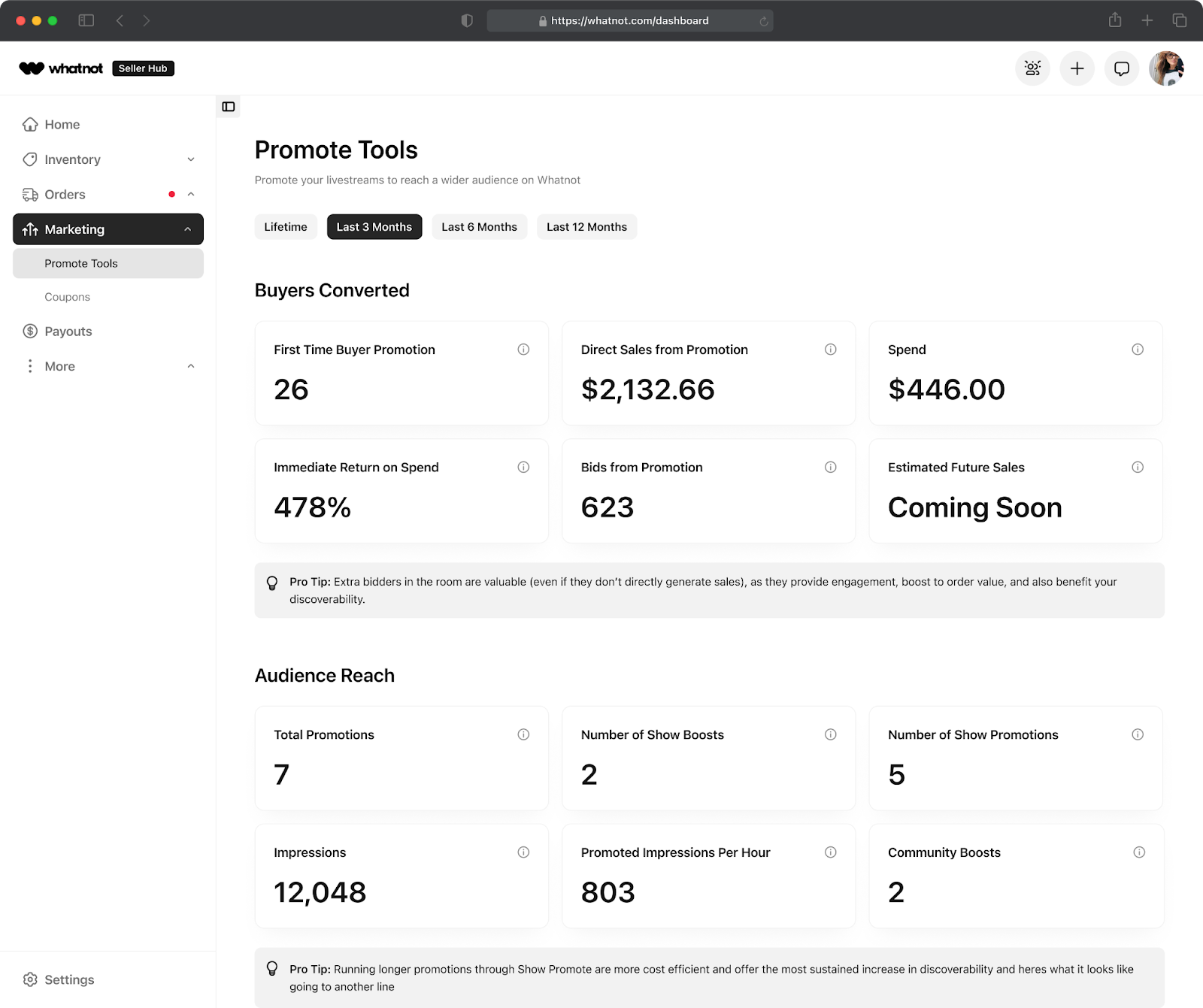
Task: Click the plus create icon in header
Action: pyautogui.click(x=1077, y=68)
